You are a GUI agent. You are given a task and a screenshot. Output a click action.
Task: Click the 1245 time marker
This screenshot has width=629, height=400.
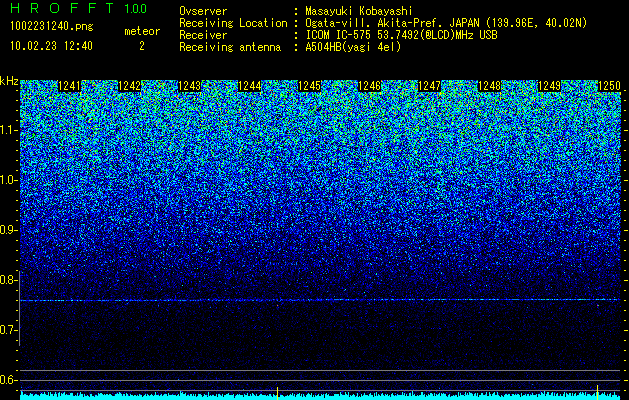point(309,86)
